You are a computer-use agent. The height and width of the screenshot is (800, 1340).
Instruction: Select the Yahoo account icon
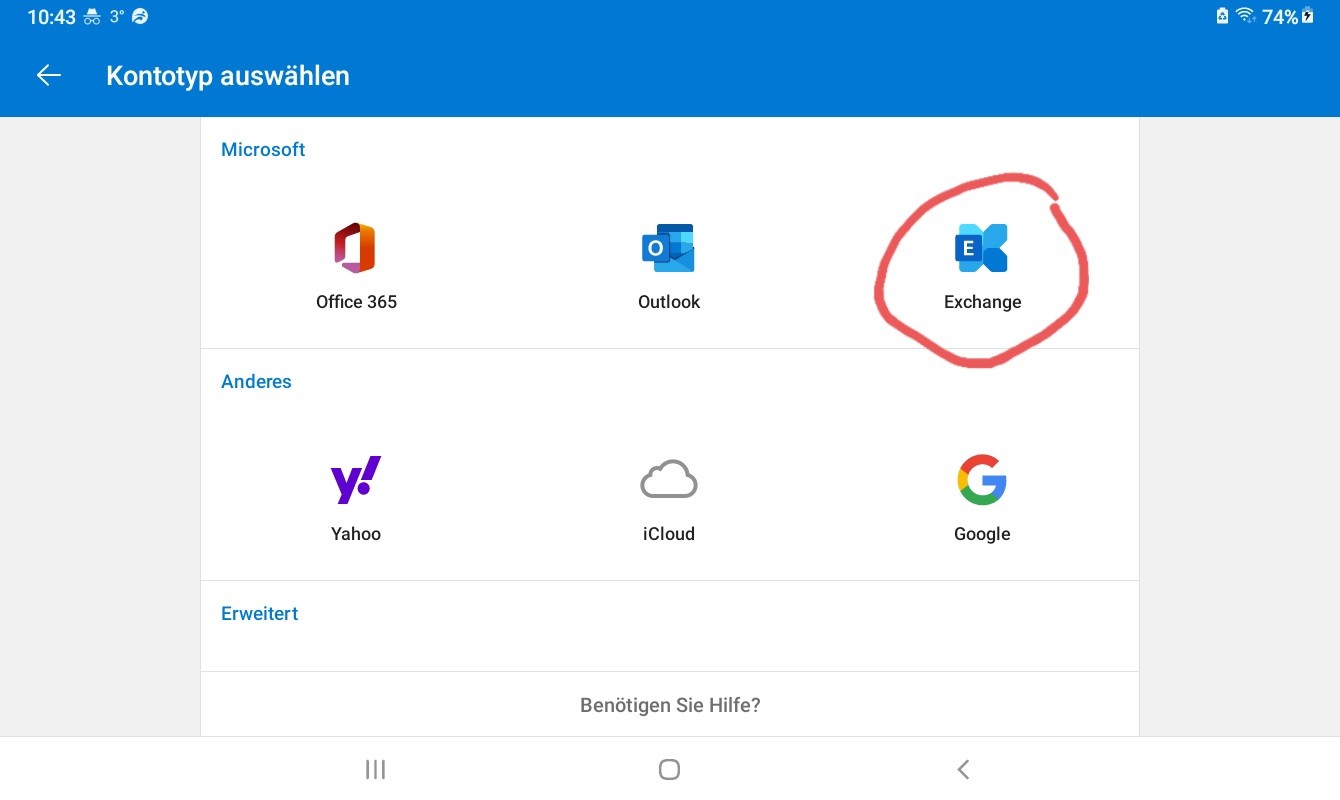click(355, 480)
